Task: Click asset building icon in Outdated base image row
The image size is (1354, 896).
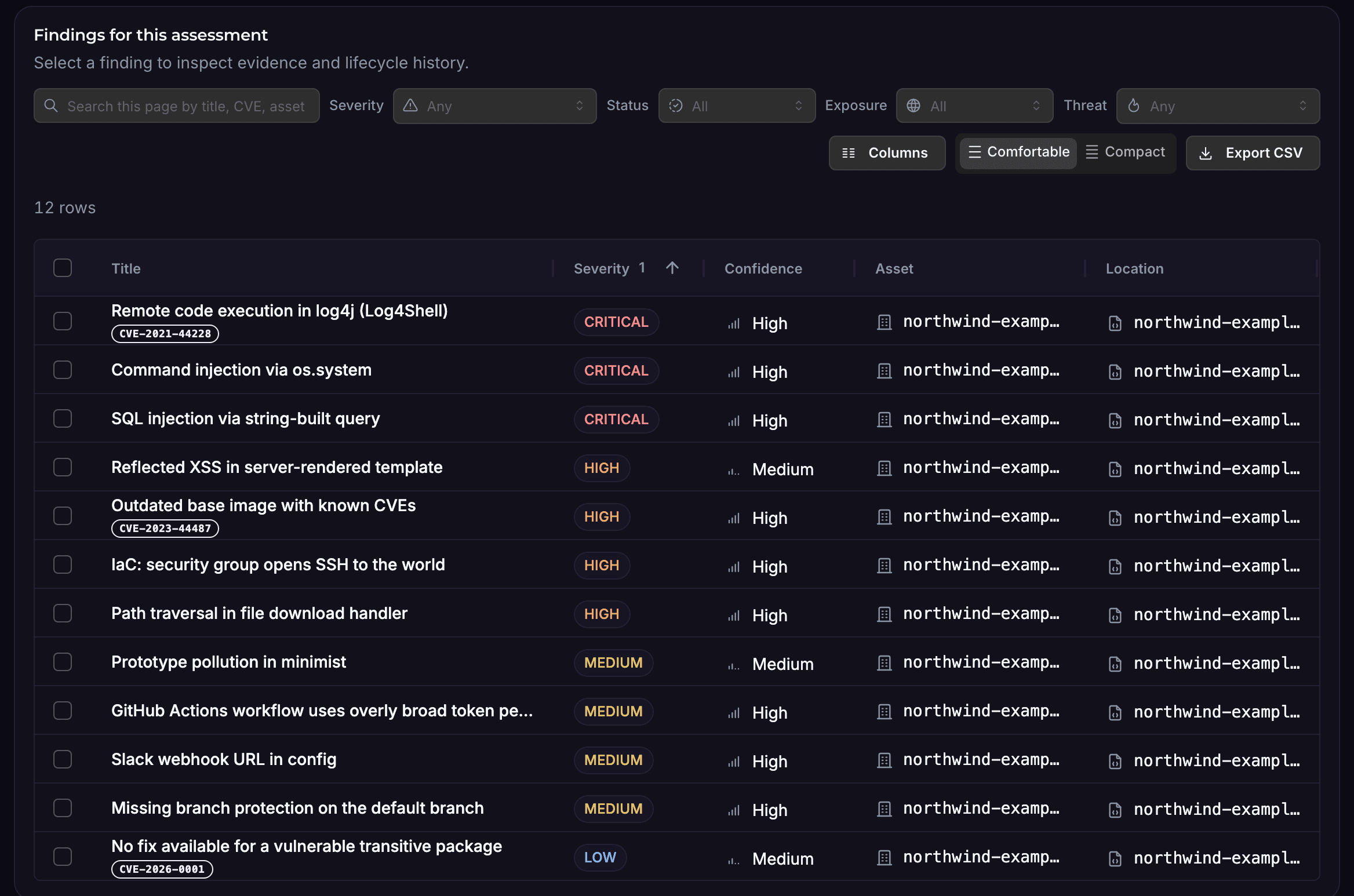Action: tap(885, 517)
